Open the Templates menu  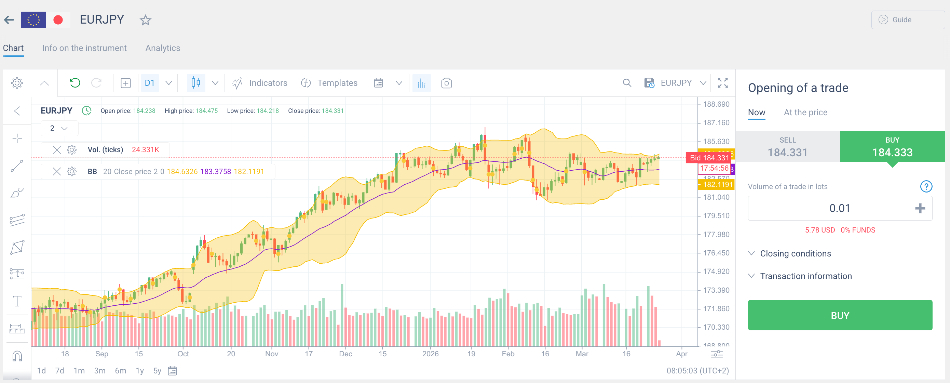pyautogui.click(x=329, y=83)
